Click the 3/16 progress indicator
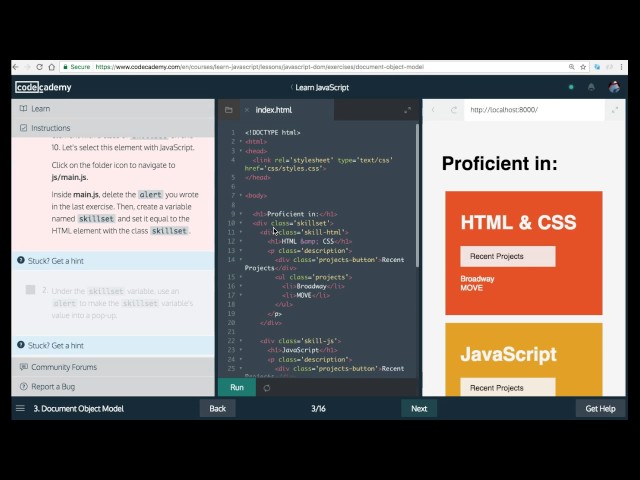The image size is (640, 480). [318, 409]
